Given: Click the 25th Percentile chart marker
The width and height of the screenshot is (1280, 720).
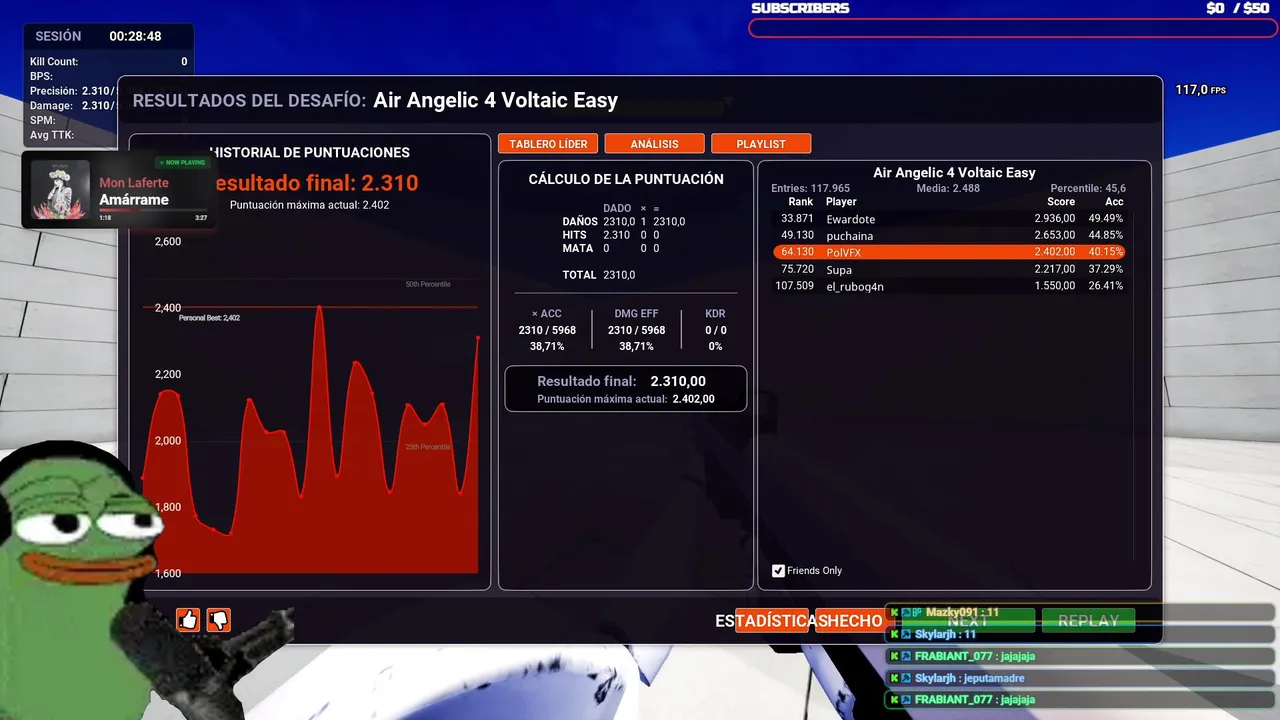Looking at the screenshot, I should pyautogui.click(x=428, y=447).
